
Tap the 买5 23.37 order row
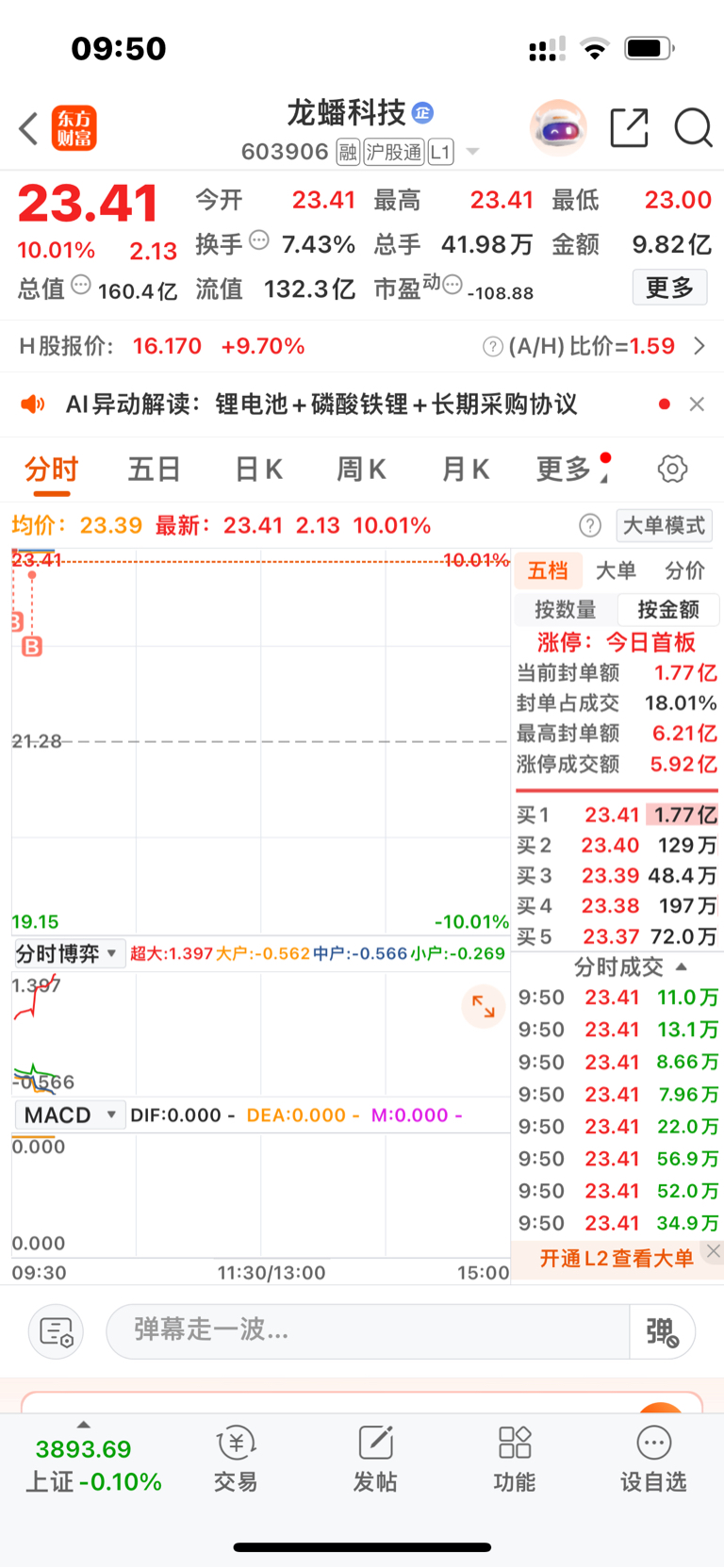pyautogui.click(x=617, y=936)
